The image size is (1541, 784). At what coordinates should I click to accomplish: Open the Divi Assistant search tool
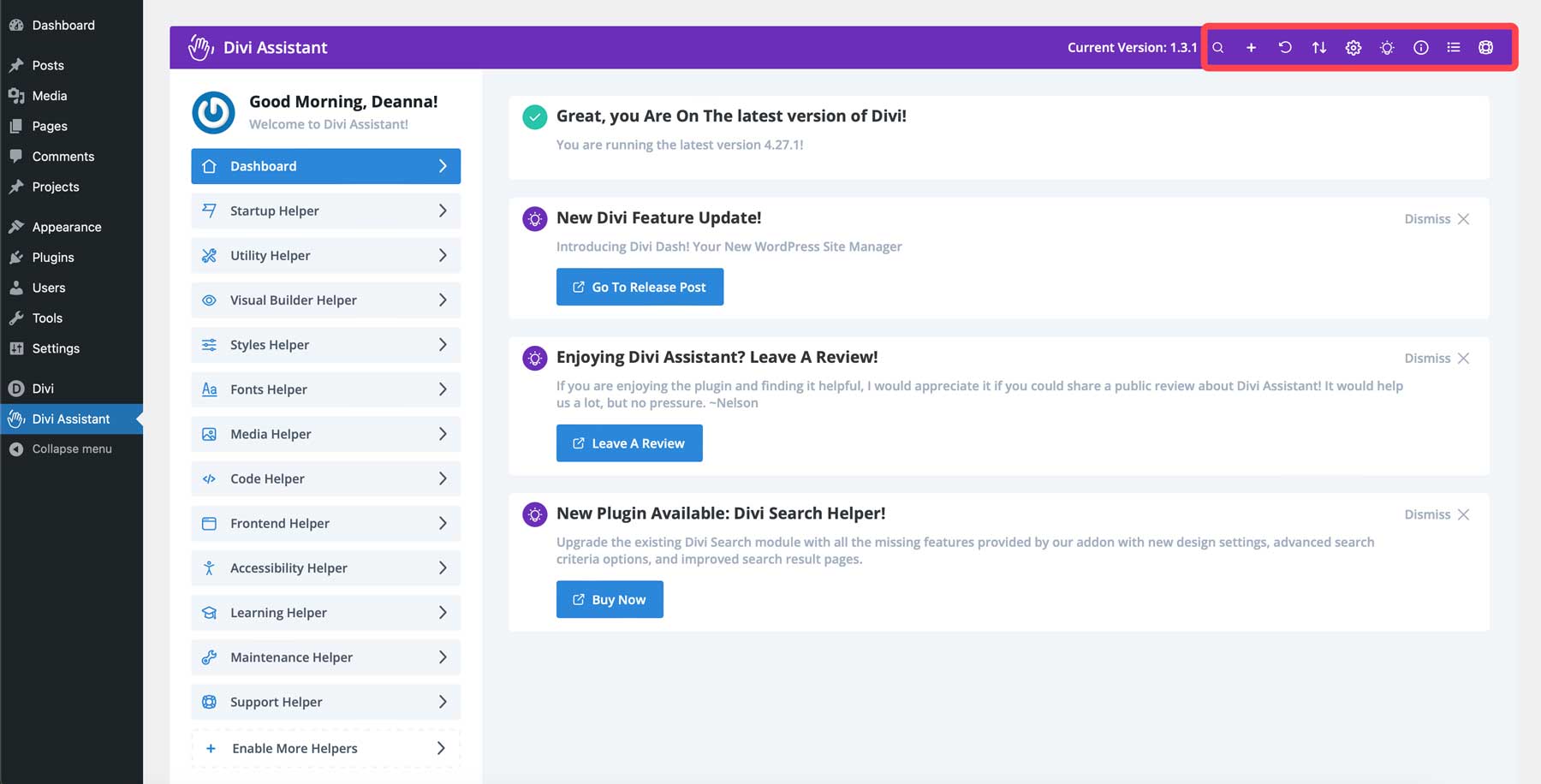tap(1217, 47)
